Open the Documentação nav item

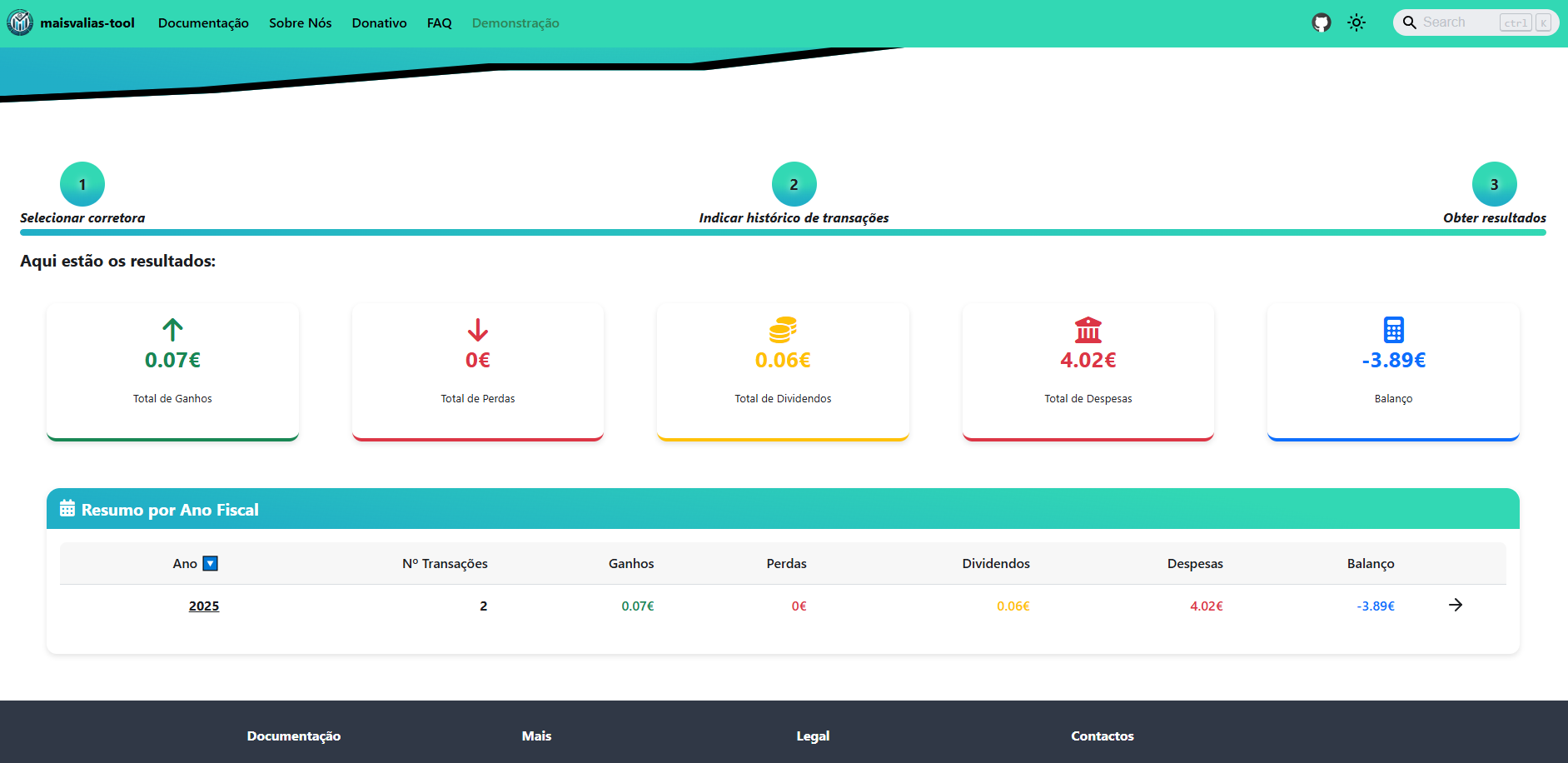coord(203,23)
